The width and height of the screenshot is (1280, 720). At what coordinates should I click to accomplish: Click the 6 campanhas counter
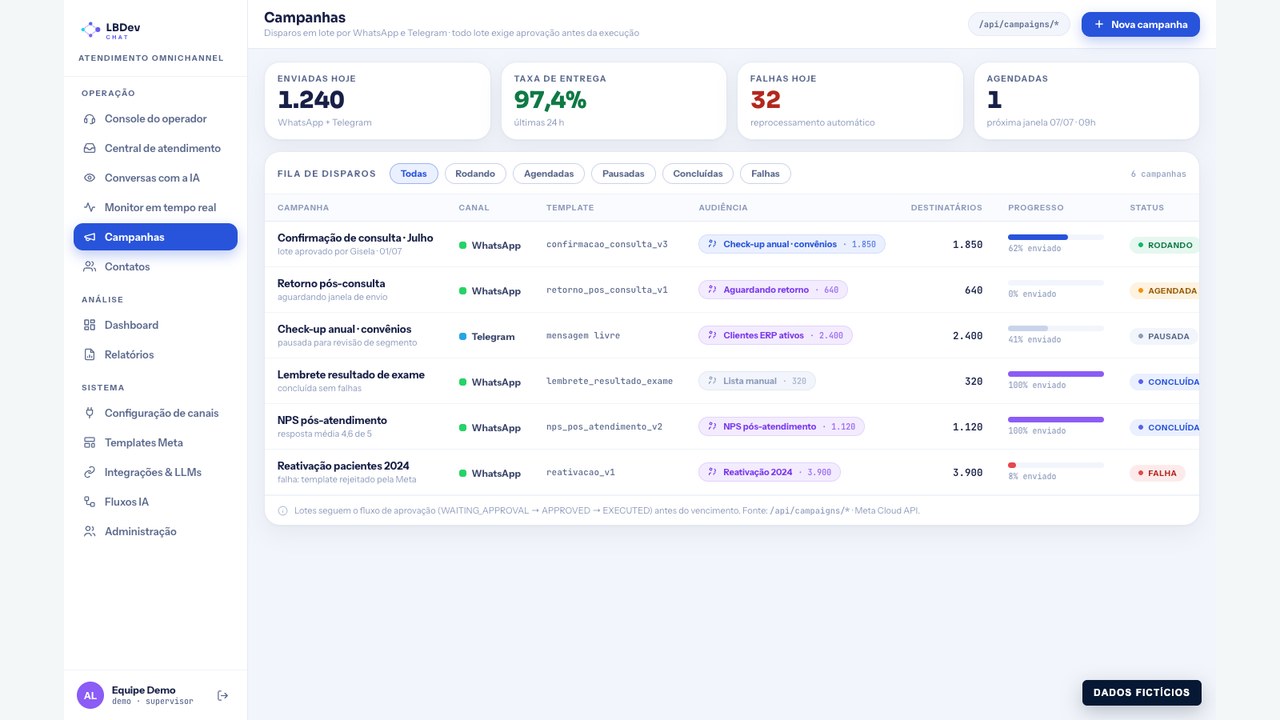tap(1158, 174)
